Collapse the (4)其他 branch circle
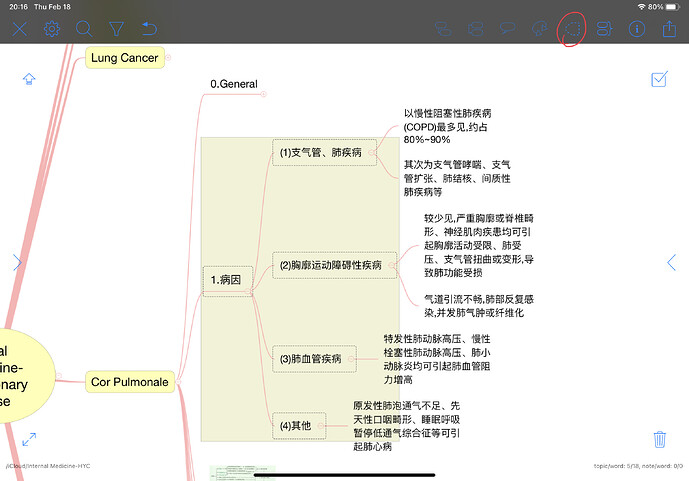The image size is (689, 481). point(320,425)
